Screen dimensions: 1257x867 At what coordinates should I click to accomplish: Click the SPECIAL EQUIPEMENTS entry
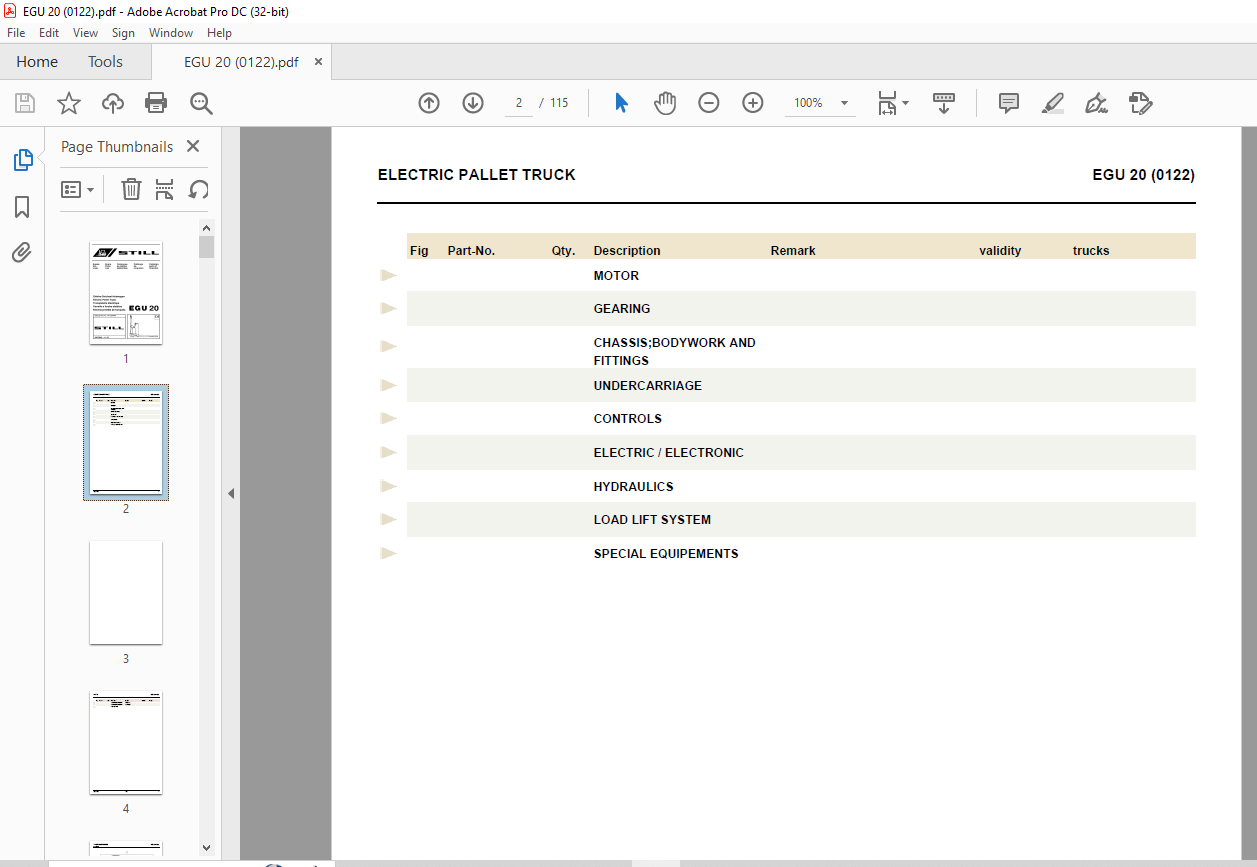666,554
